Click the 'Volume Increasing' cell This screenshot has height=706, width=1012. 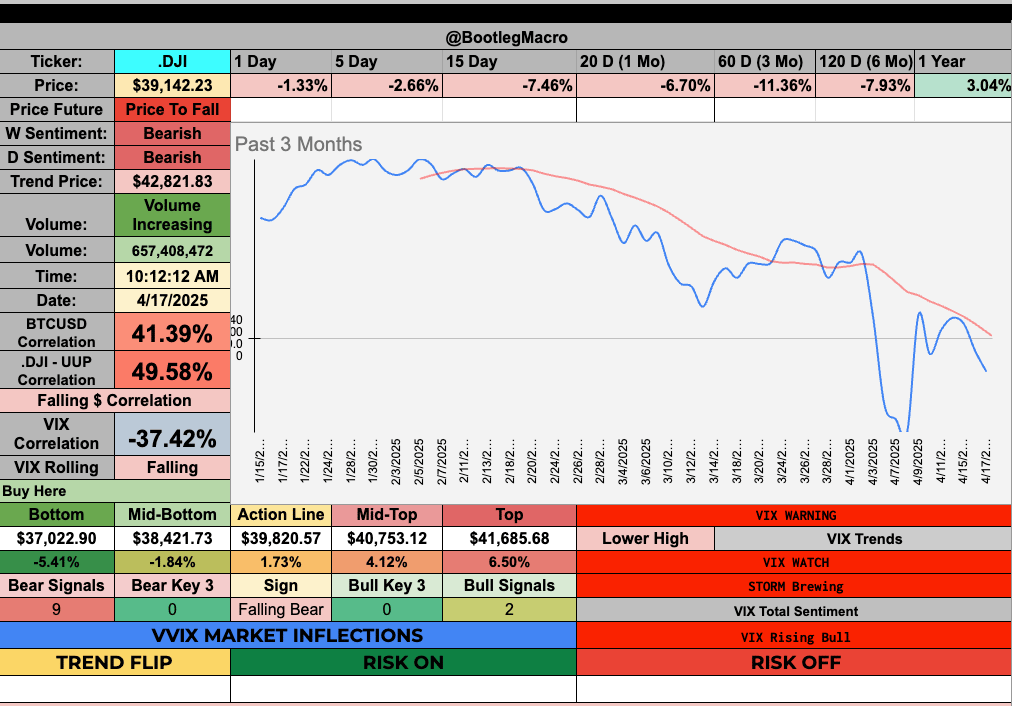tap(172, 215)
